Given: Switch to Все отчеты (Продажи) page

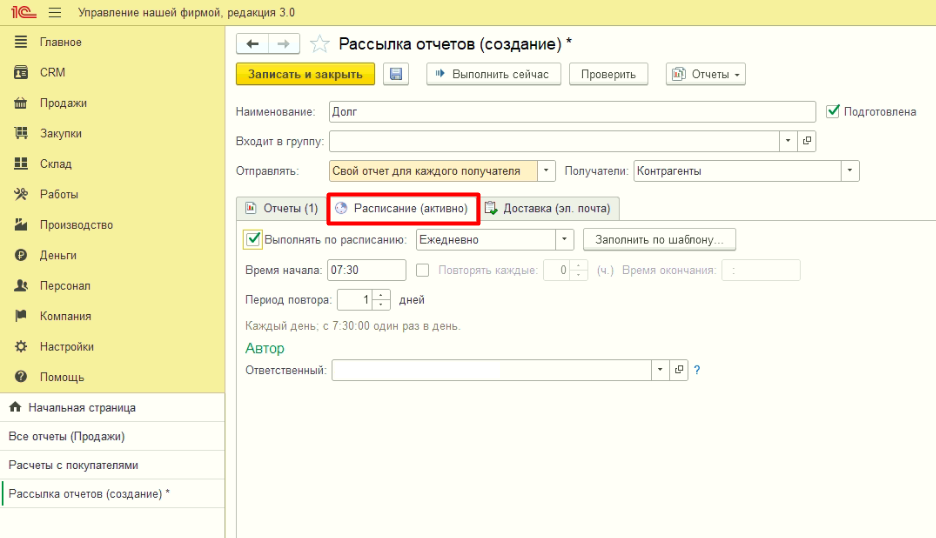Looking at the screenshot, I should pyautogui.click(x=112, y=436).
